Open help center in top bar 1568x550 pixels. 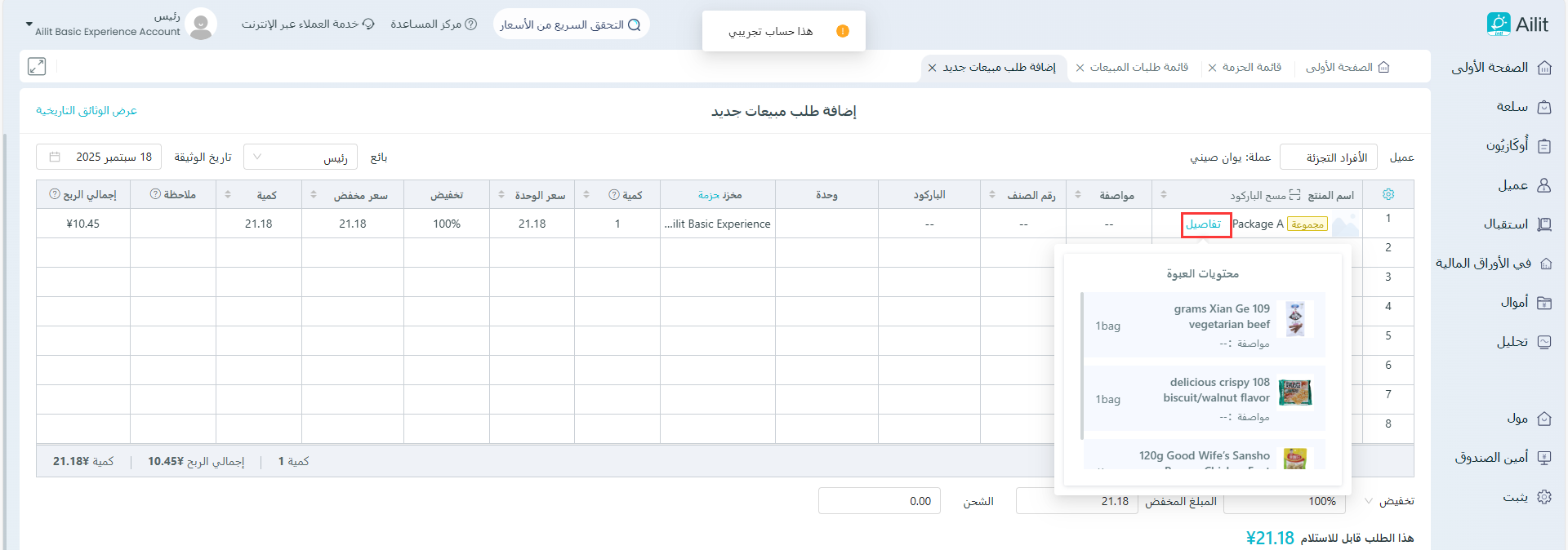click(434, 24)
